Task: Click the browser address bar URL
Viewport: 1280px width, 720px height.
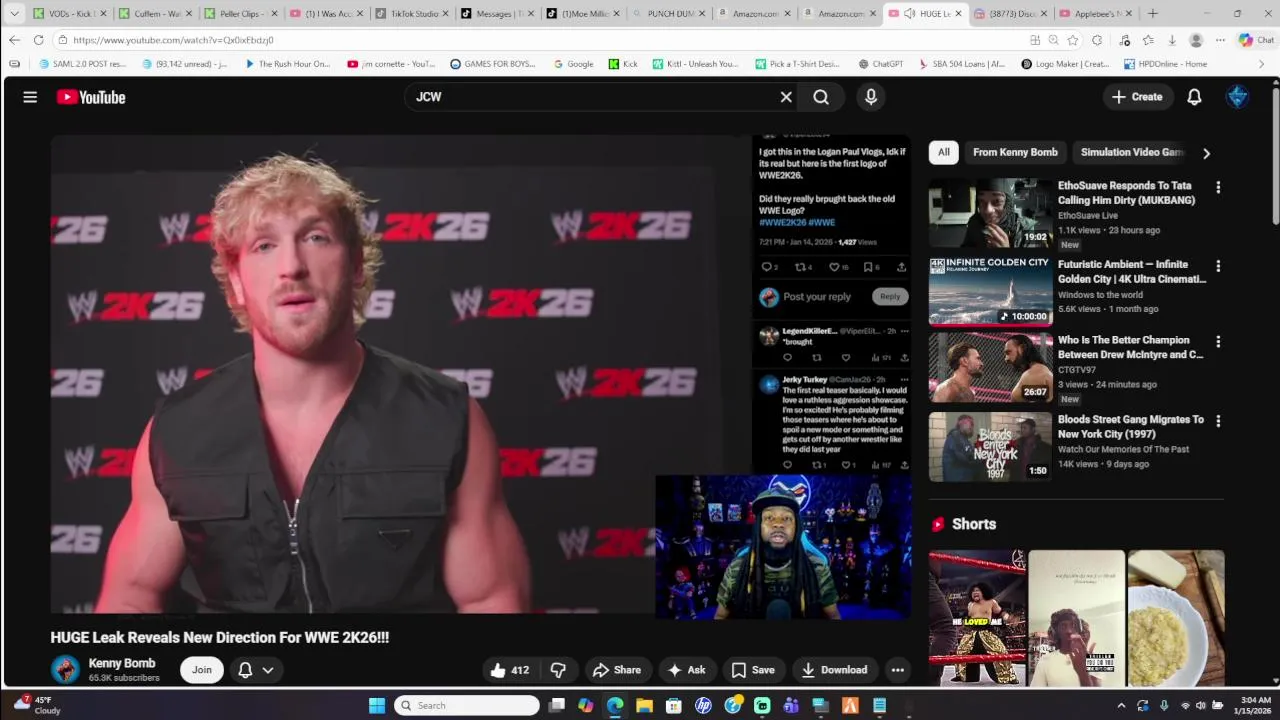Action: [x=173, y=40]
